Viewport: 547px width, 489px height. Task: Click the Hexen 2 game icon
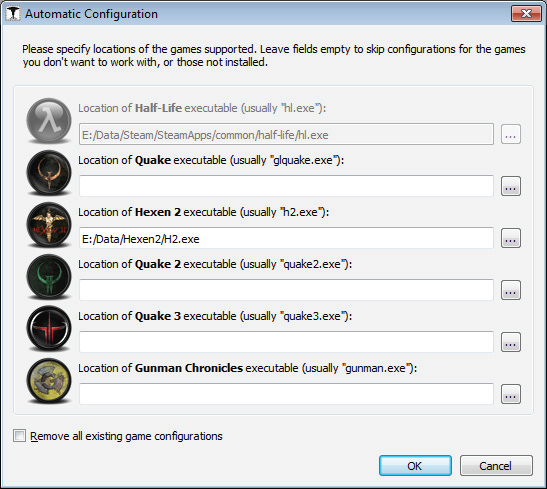coord(49,225)
